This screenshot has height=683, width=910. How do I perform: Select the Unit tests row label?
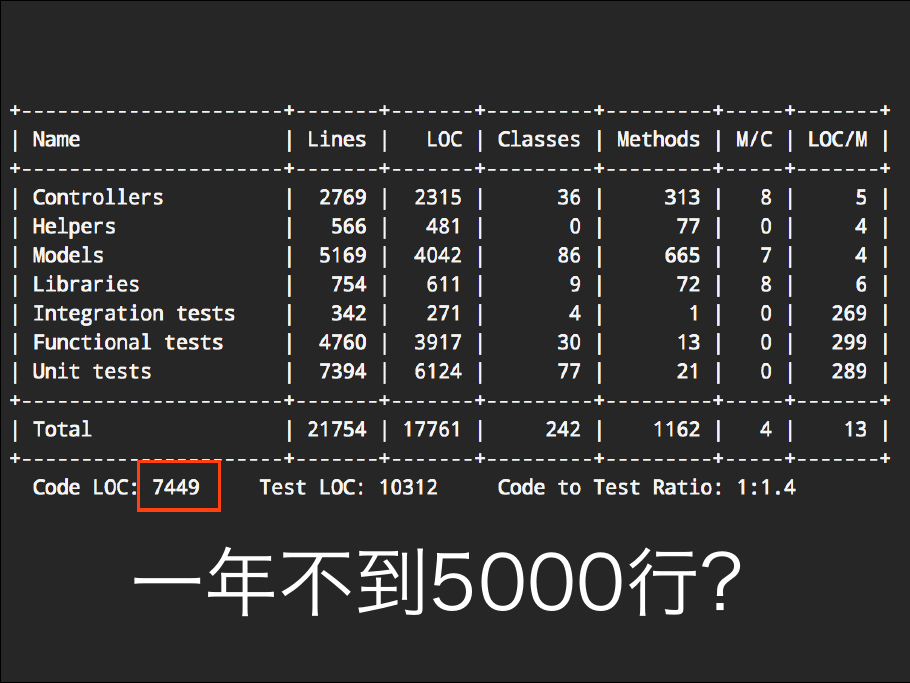coord(92,372)
